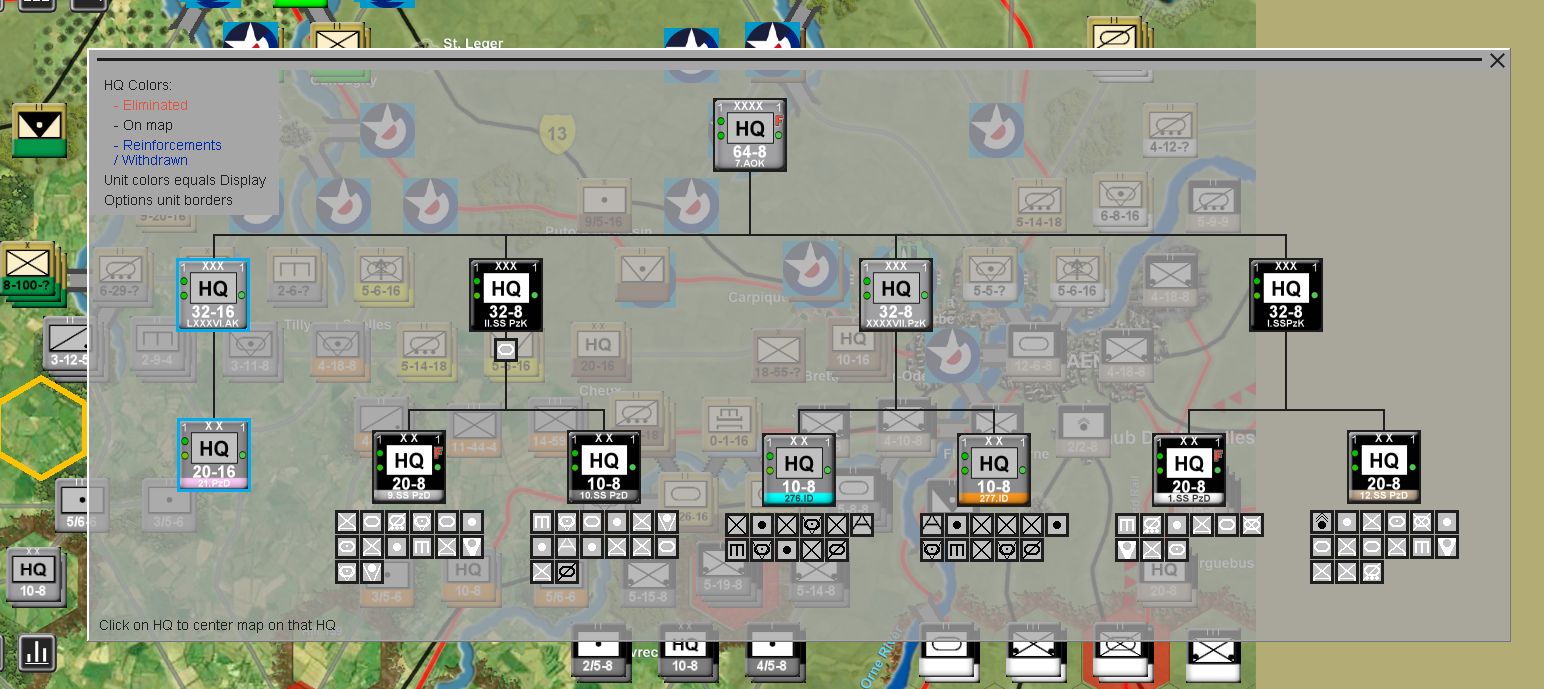Click the St. Leger town label on map

(473, 44)
